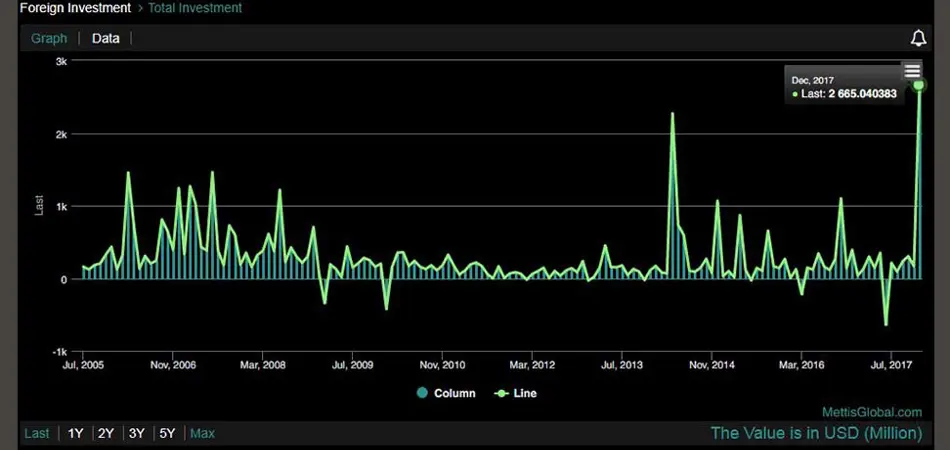Click the deepest negative dip near Jul 2017
This screenshot has height=450, width=950.
click(886, 324)
